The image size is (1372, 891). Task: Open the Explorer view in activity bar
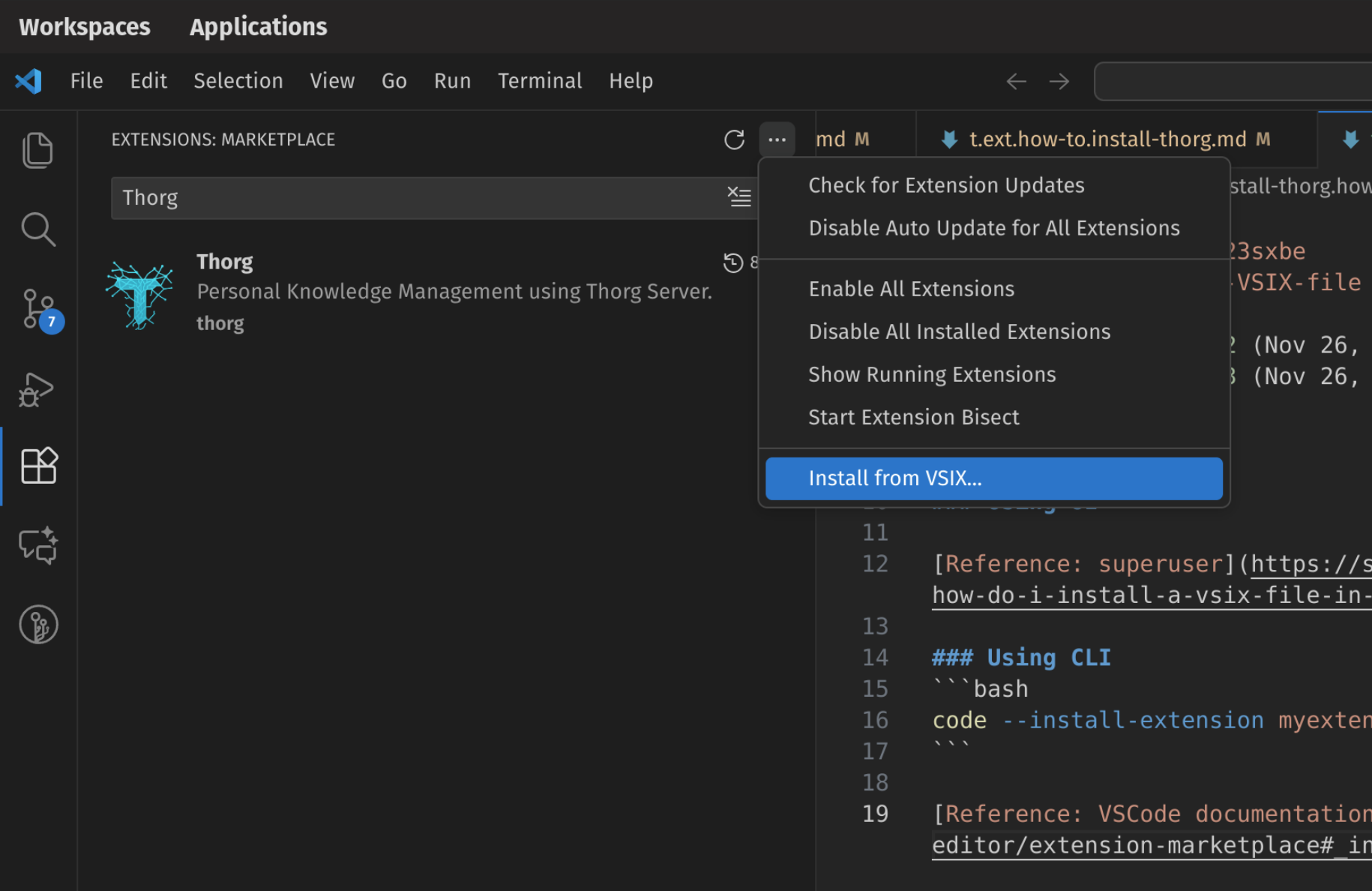coord(37,150)
